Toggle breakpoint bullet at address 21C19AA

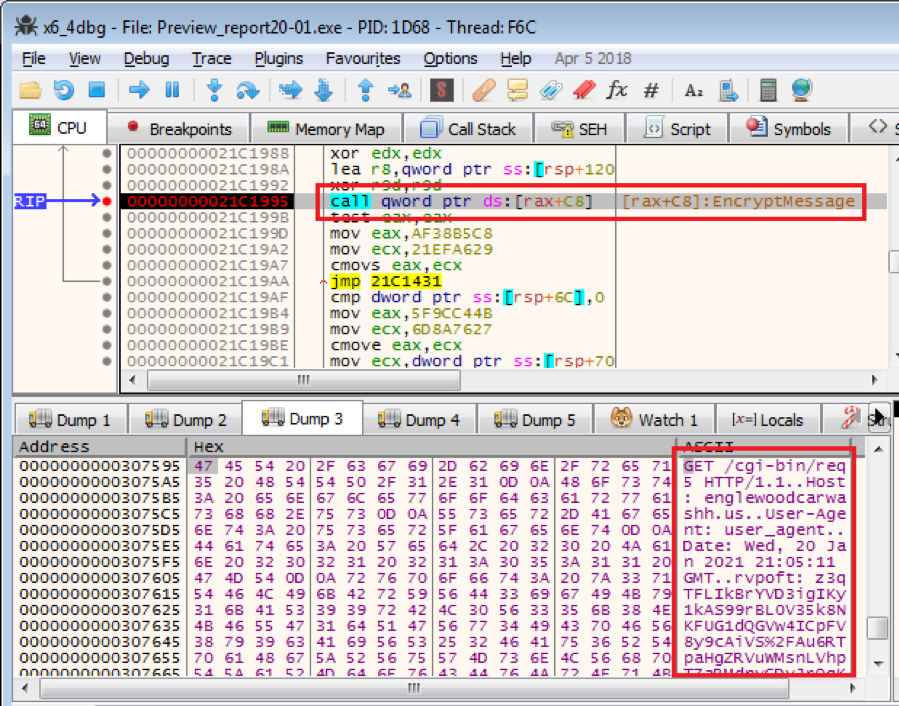107,282
